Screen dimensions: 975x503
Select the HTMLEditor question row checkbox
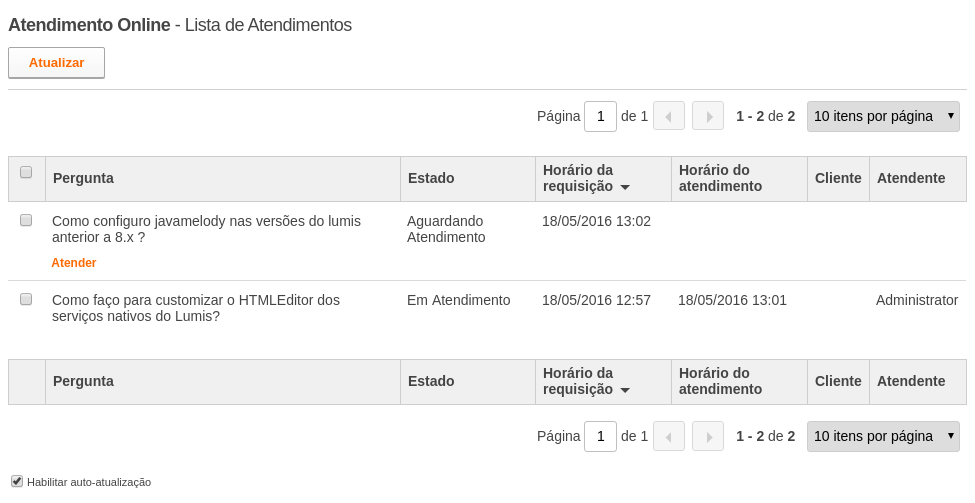(x=26, y=299)
